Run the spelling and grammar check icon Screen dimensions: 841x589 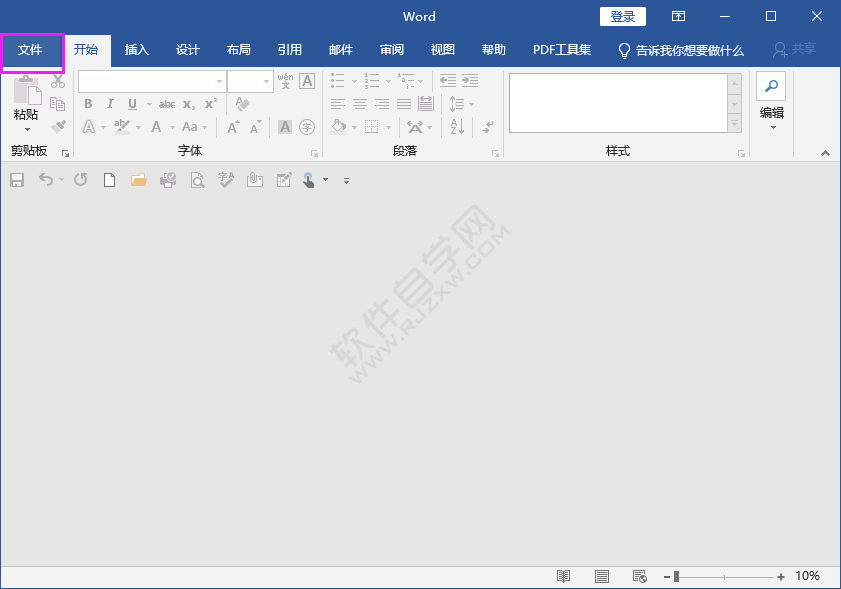point(226,180)
